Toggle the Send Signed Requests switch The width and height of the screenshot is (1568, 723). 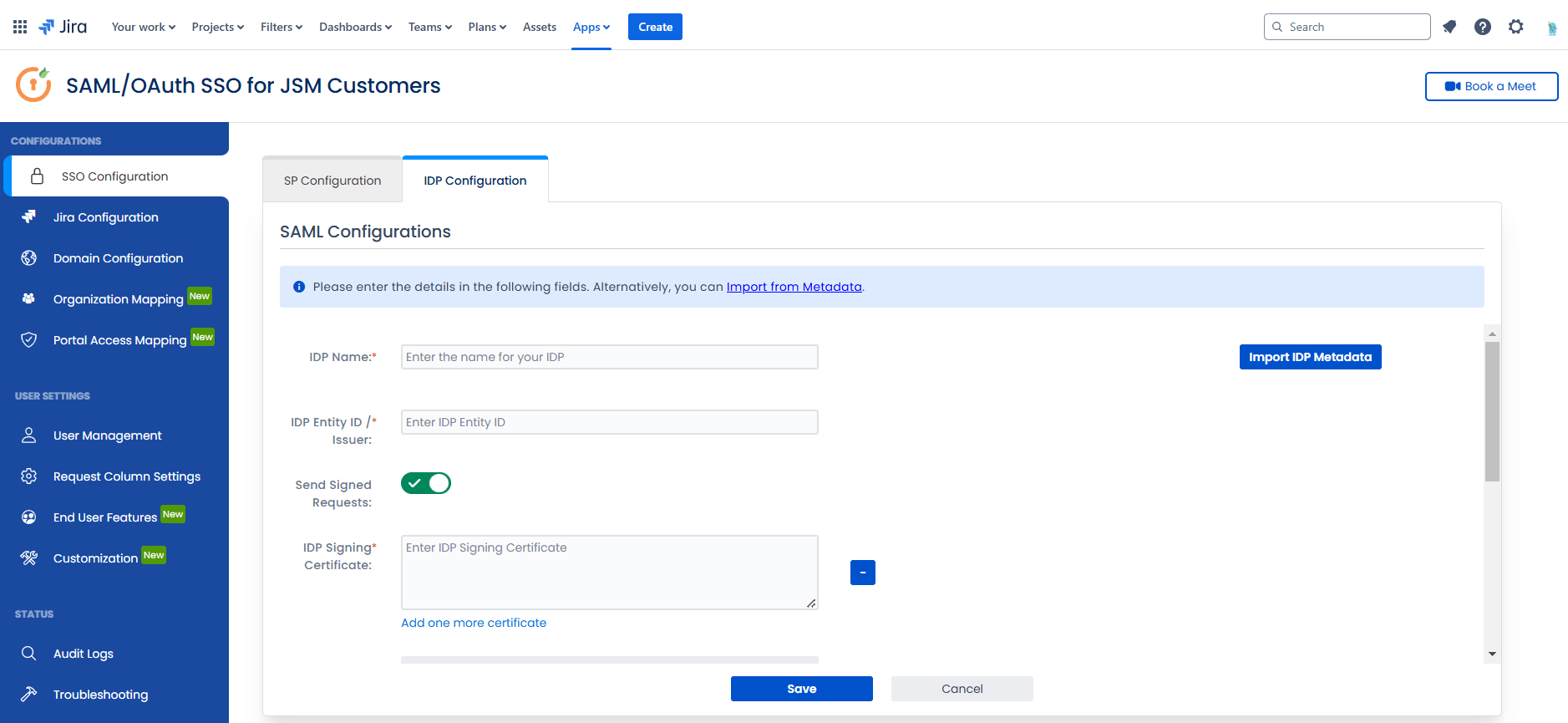[426, 483]
